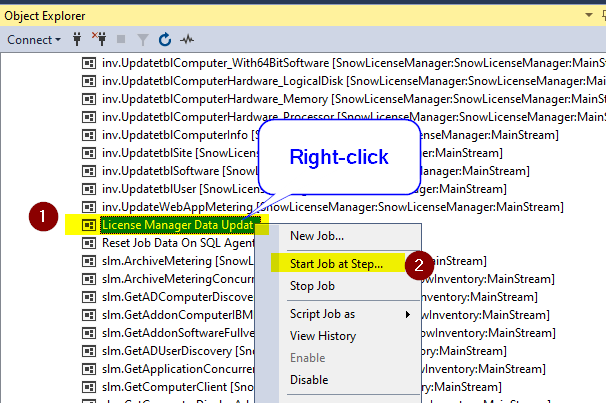Open the Connect dropdown in Object Explorer
Viewport: 606px width, 403px height.
pos(34,40)
